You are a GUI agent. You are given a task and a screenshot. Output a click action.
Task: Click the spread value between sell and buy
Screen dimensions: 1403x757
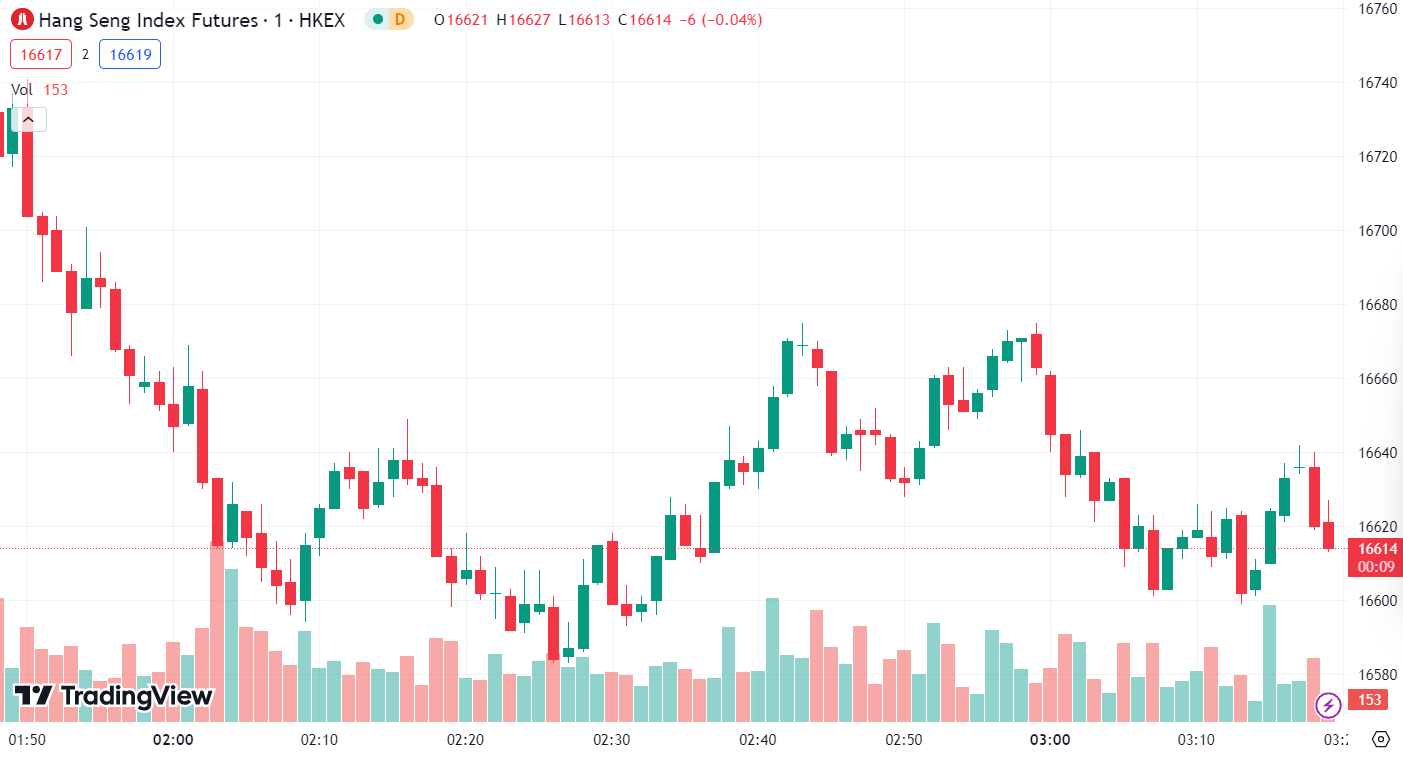pyautogui.click(x=85, y=54)
